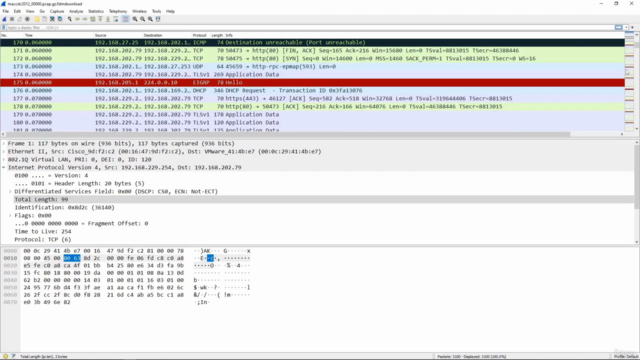Open the Go menu

42,11
